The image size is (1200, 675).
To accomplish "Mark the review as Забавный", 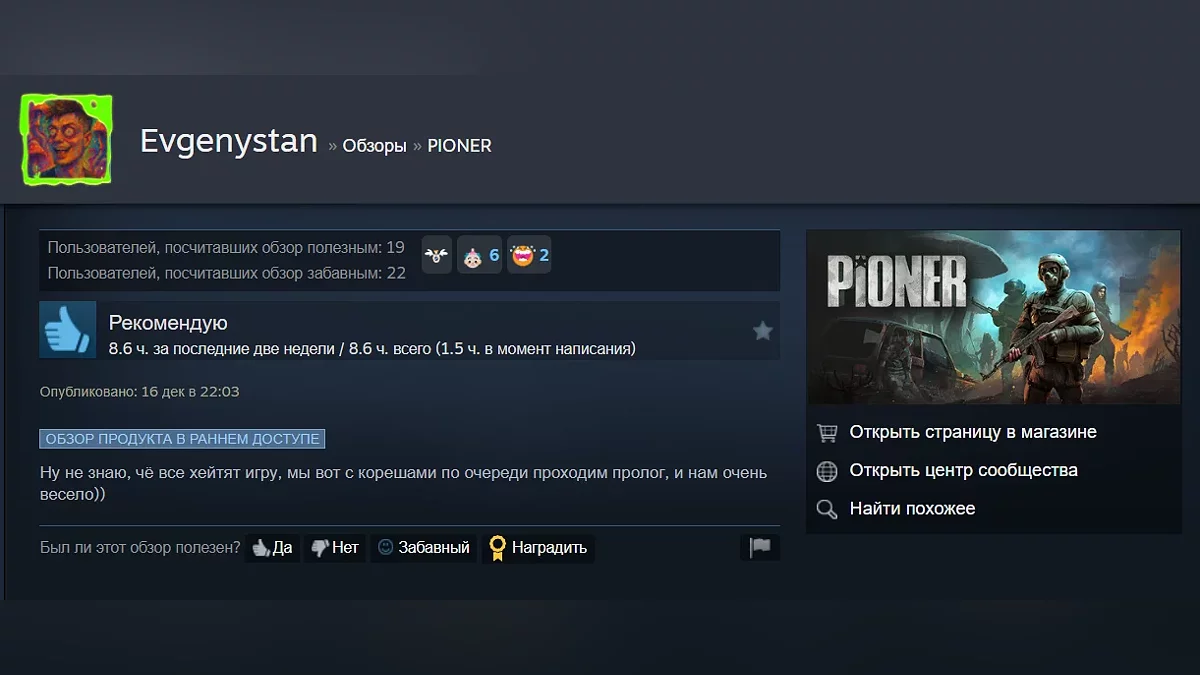I will coord(423,548).
